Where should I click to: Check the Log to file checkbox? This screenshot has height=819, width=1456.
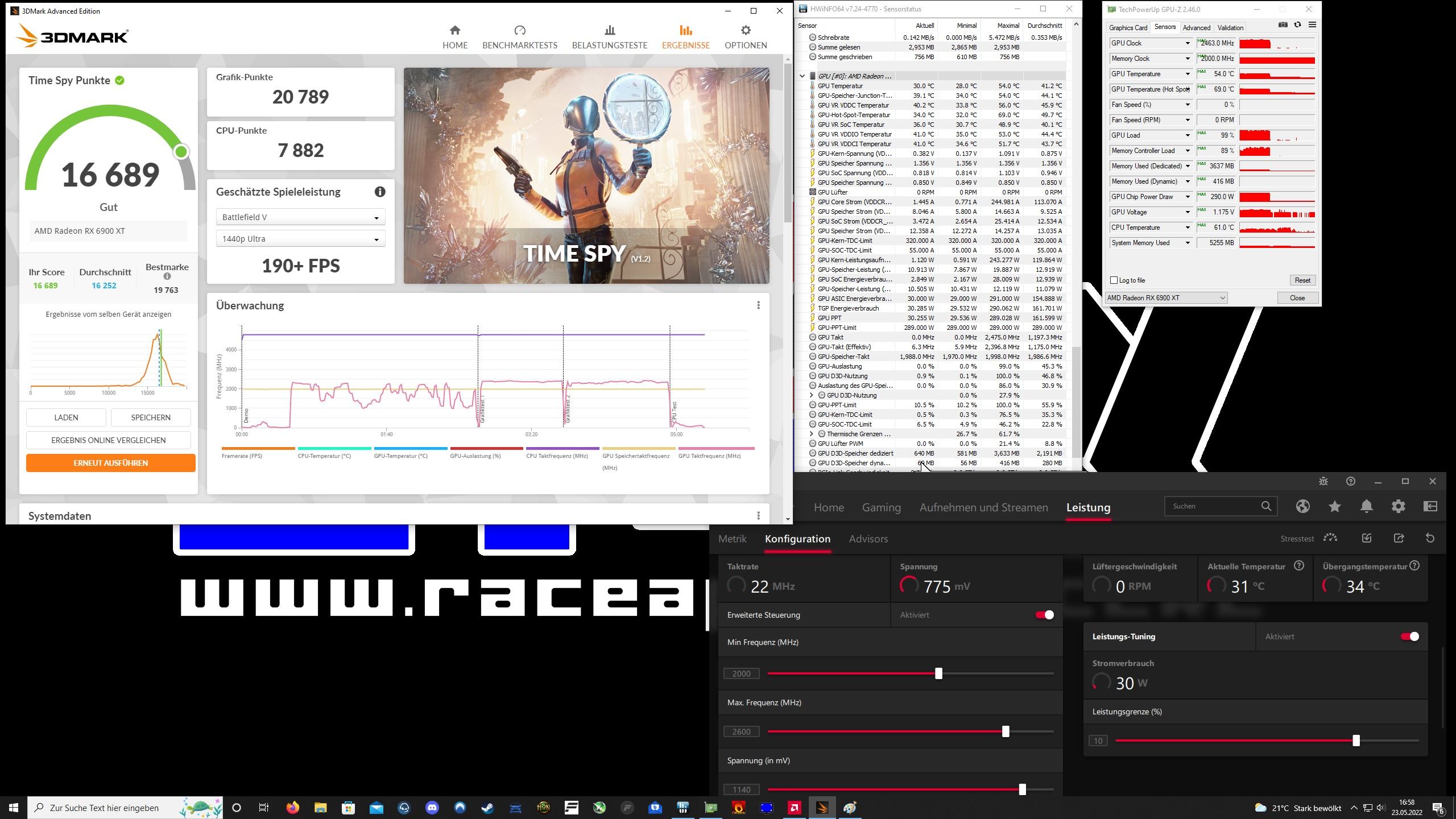1114,280
